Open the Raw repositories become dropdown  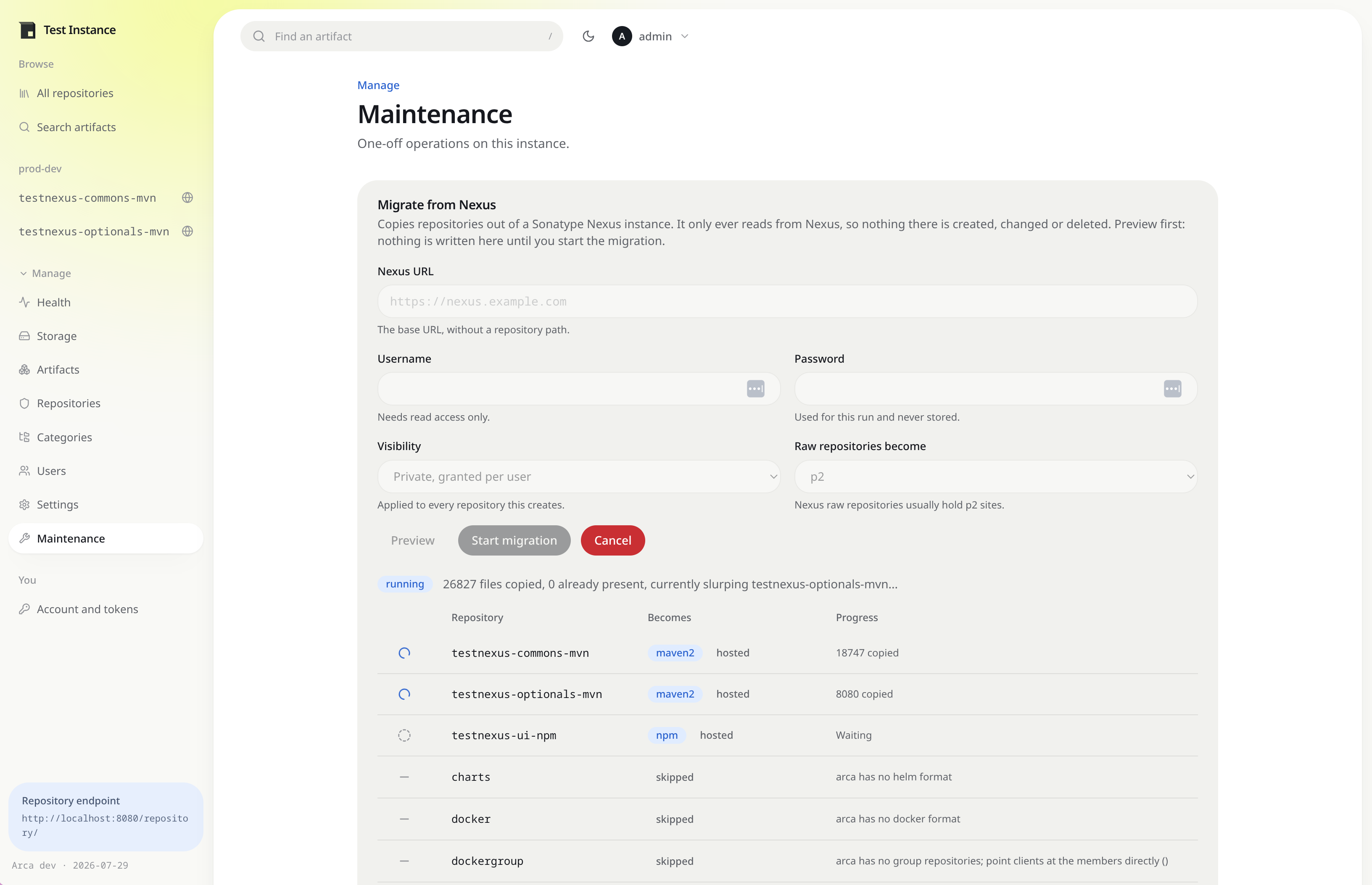coord(995,477)
